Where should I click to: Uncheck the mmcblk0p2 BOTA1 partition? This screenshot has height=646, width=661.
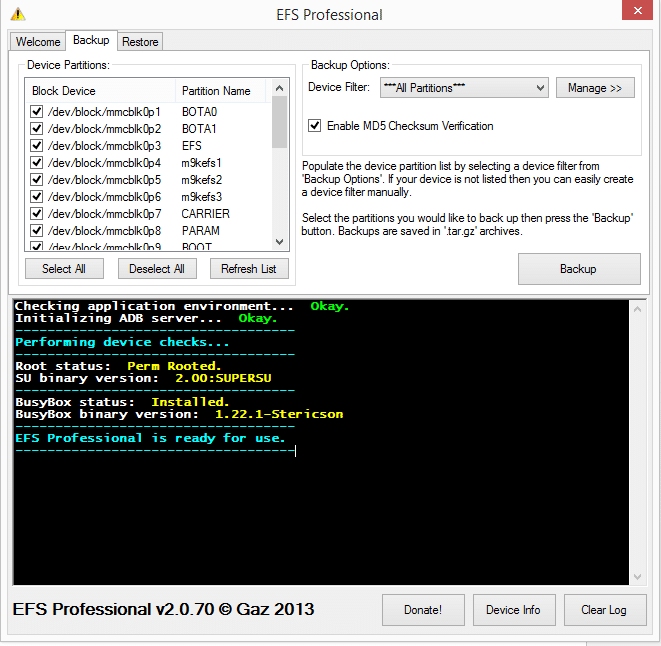37,129
